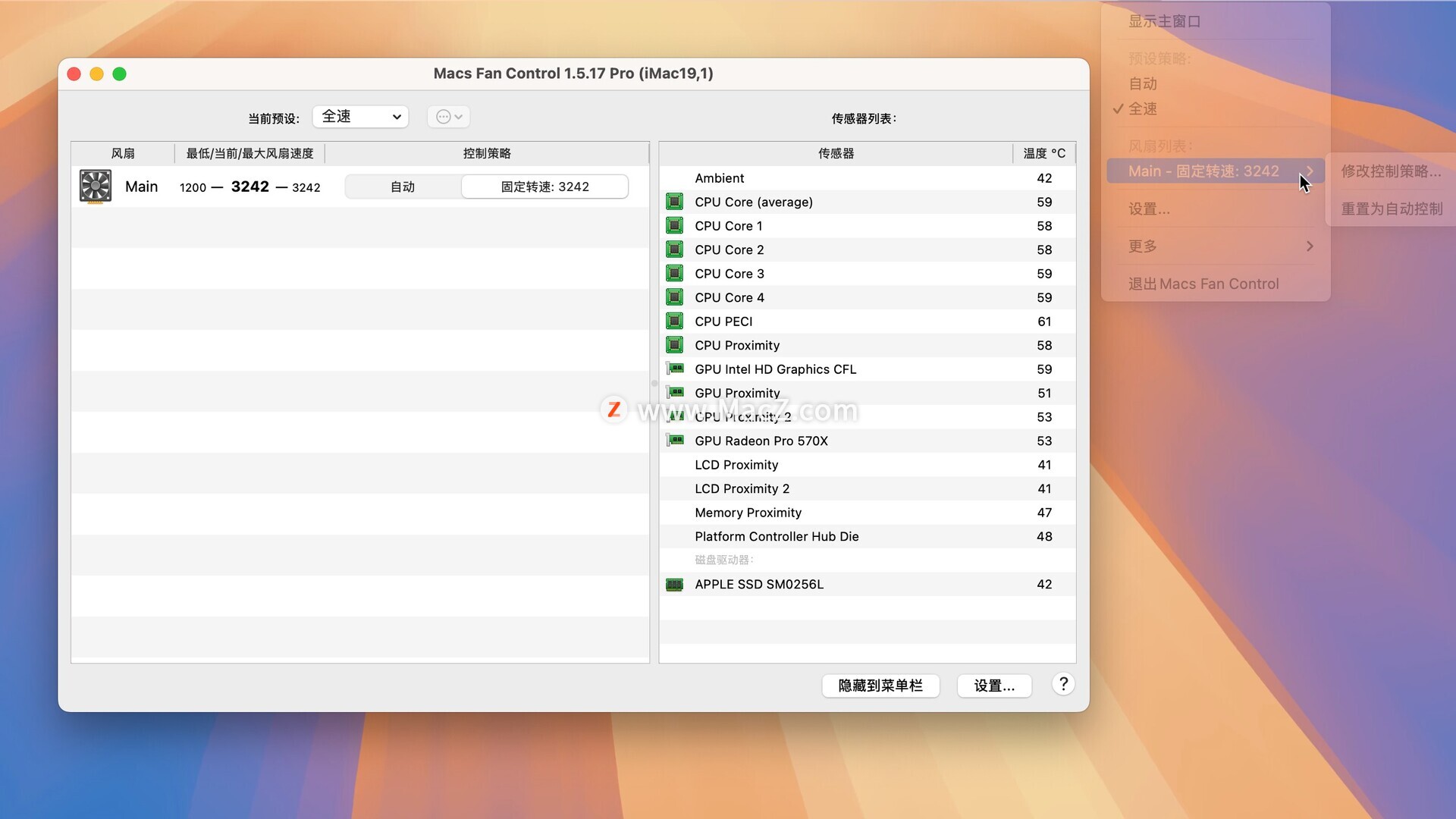Click 修改控制策略... submenu item
Screen dimensions: 1456x819
[1392, 171]
